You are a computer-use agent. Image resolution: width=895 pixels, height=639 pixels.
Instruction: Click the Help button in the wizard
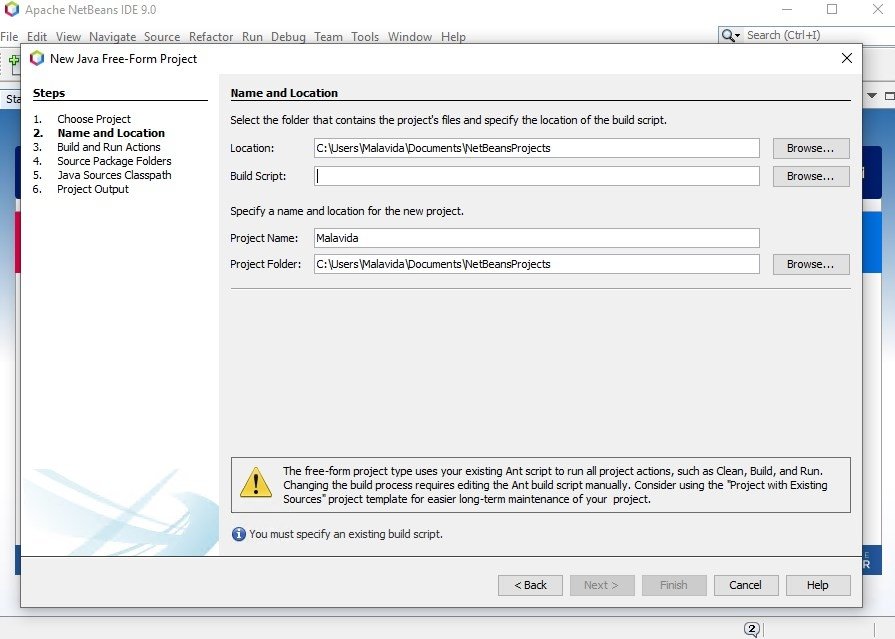point(818,585)
